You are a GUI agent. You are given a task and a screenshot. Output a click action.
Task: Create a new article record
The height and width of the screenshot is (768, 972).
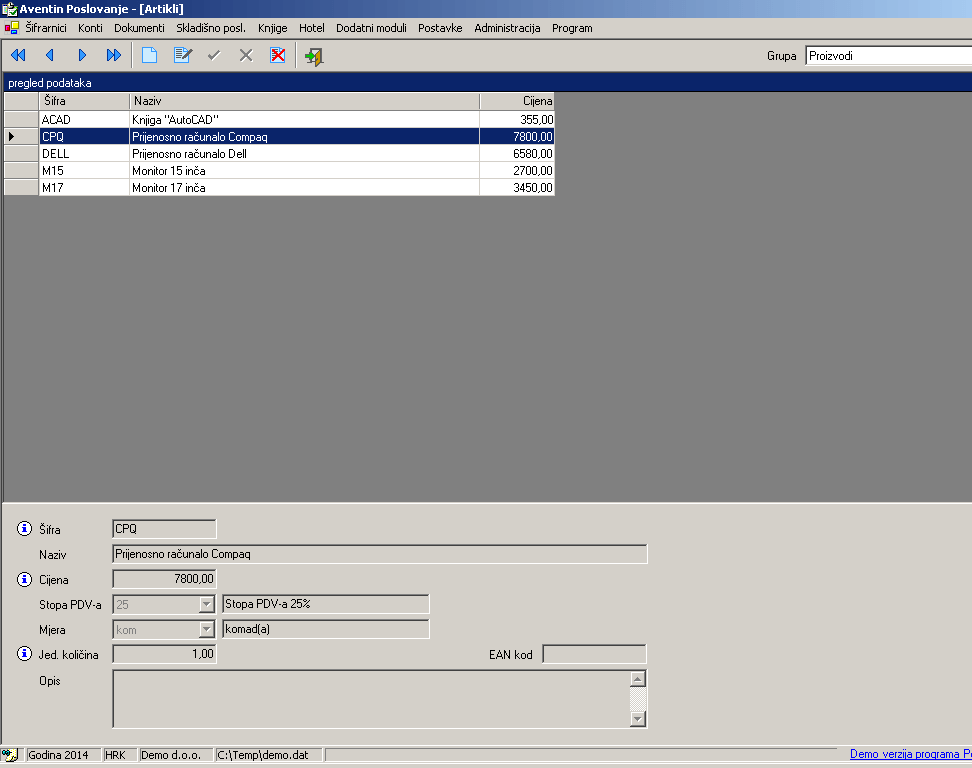149,56
